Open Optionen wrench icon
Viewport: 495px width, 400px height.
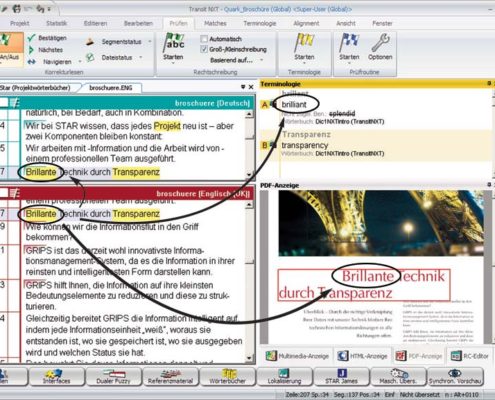[x=380, y=43]
